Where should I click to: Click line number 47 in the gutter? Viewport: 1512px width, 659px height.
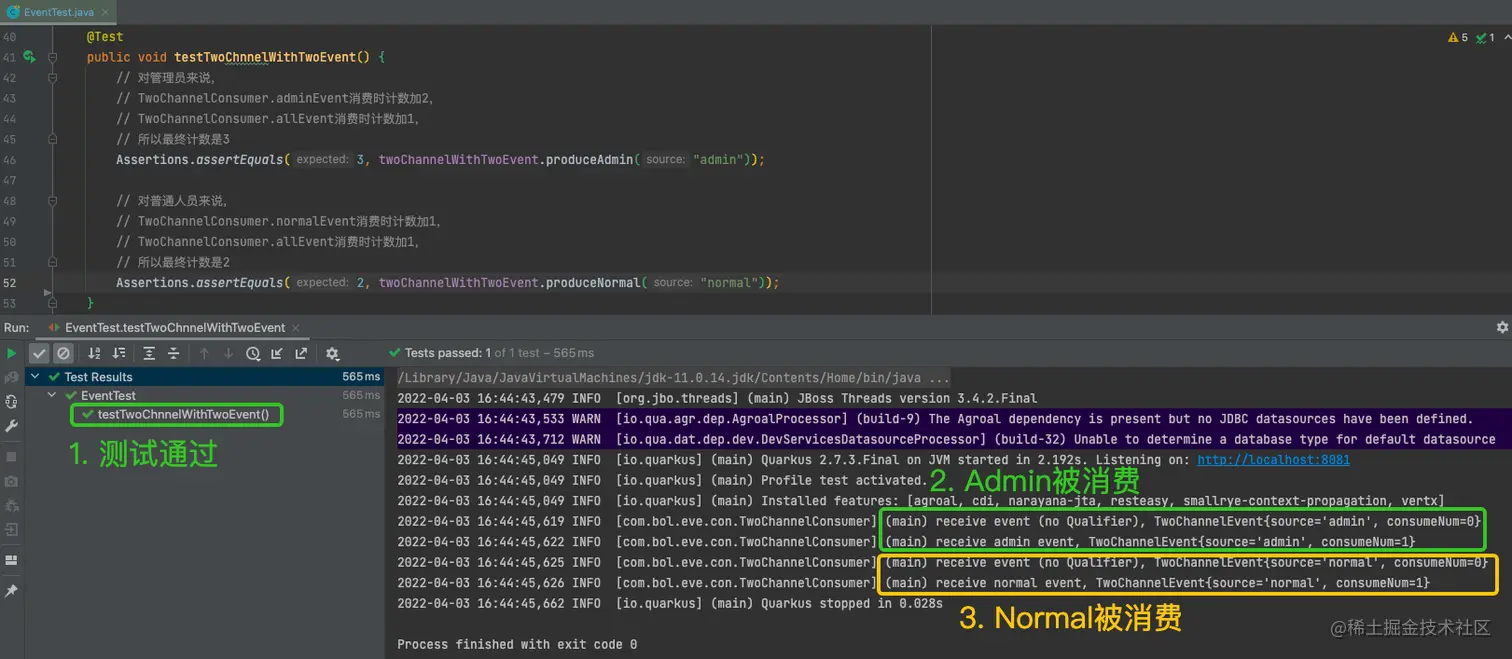click(x=10, y=180)
